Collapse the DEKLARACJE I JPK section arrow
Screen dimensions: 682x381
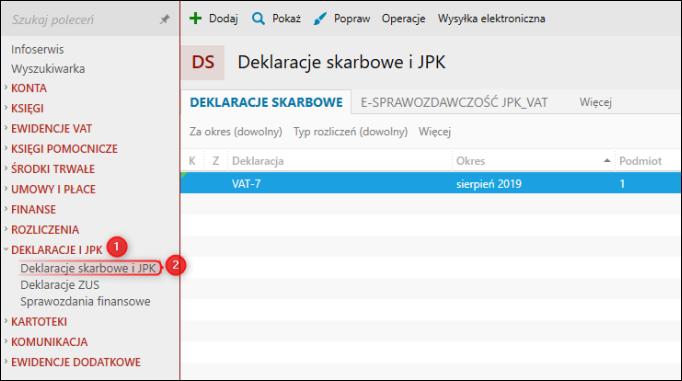[x=6, y=249]
